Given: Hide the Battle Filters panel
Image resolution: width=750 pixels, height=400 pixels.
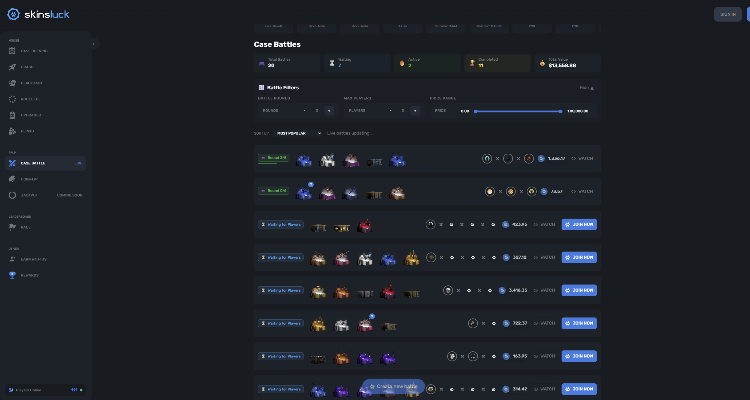Looking at the screenshot, I should point(586,88).
